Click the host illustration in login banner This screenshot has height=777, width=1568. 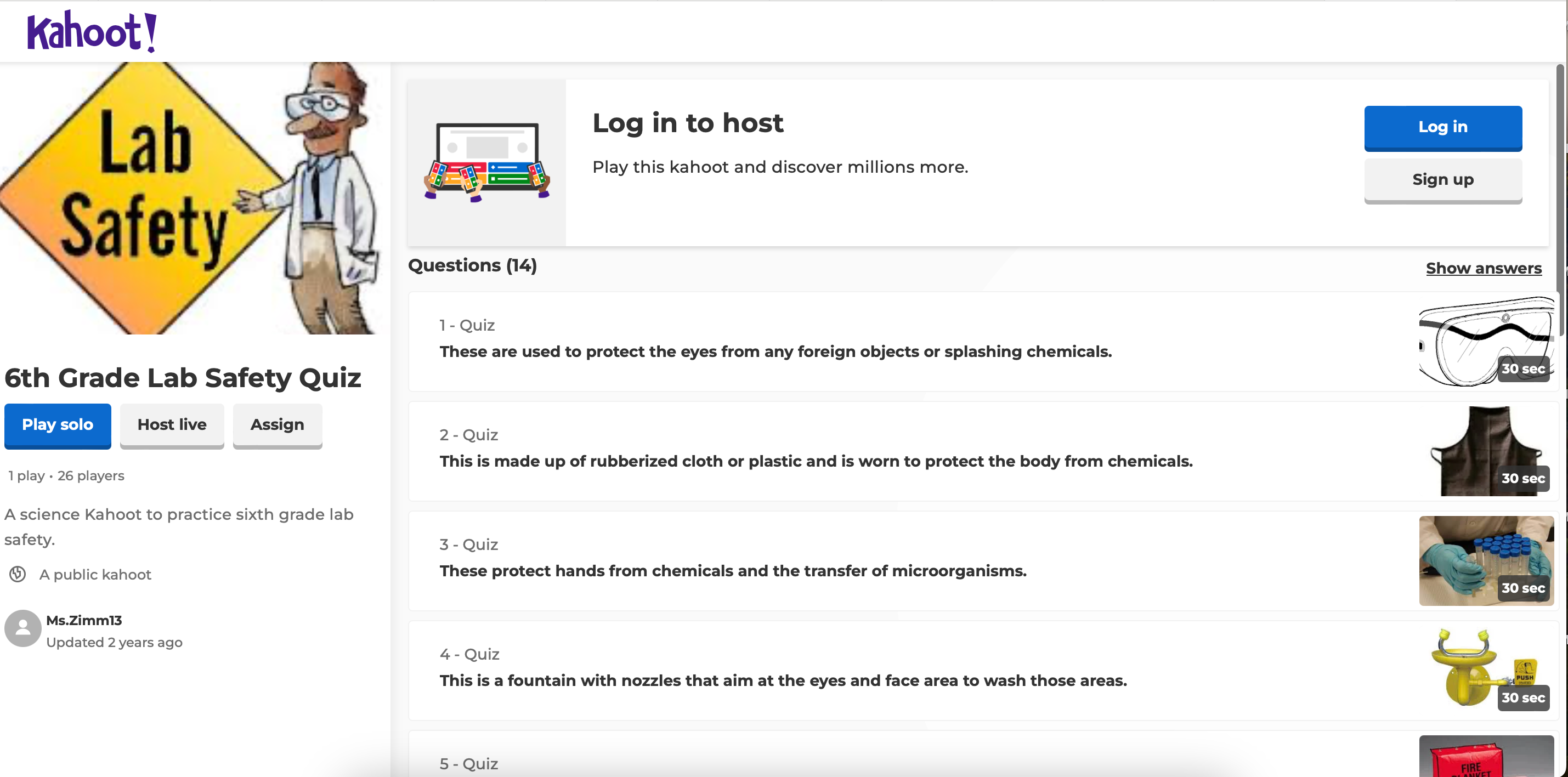tap(487, 162)
